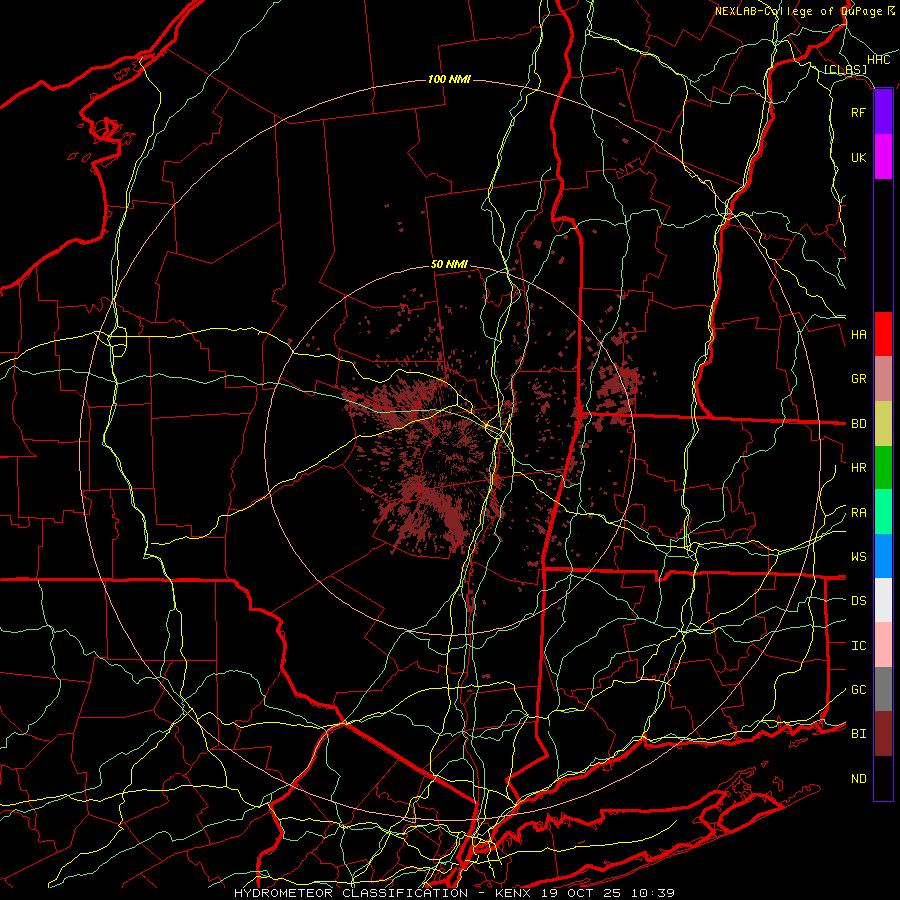Click the WS legend label
900x900 pixels.
858,557
